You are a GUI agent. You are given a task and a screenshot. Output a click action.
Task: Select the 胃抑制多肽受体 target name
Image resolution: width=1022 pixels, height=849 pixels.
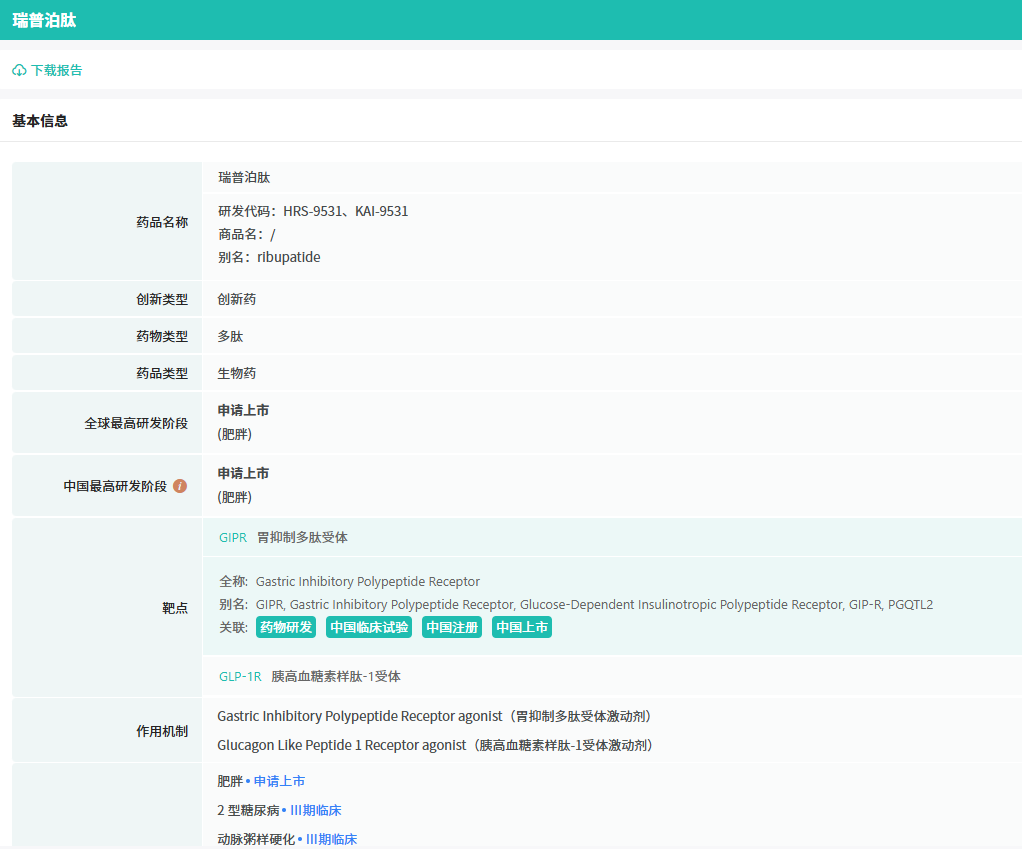[x=302, y=538]
